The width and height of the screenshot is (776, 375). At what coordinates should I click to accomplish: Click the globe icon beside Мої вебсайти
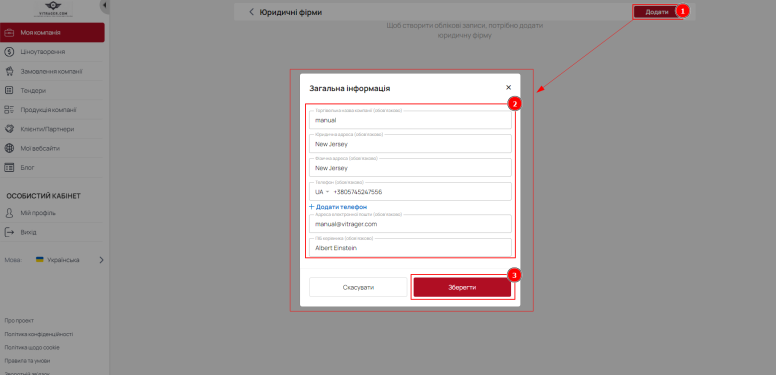(x=9, y=148)
